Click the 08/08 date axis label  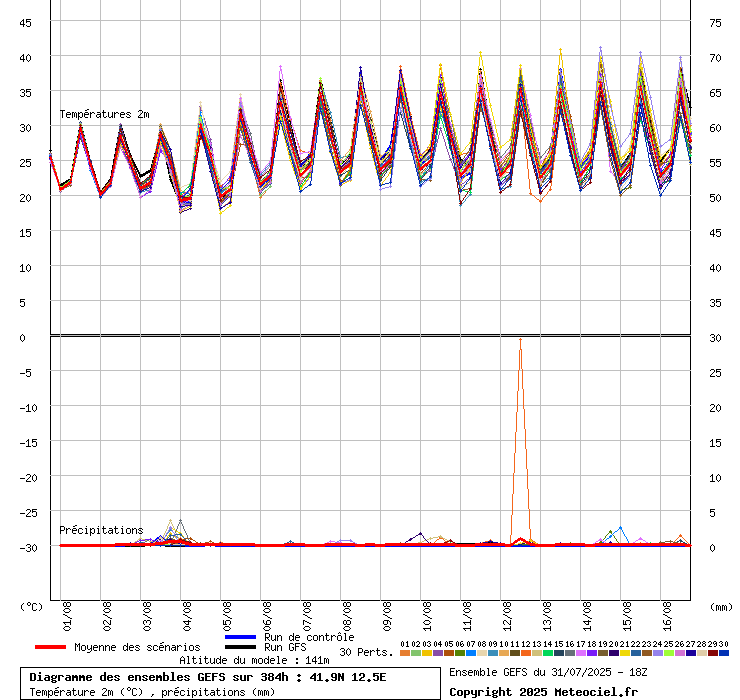point(347,616)
